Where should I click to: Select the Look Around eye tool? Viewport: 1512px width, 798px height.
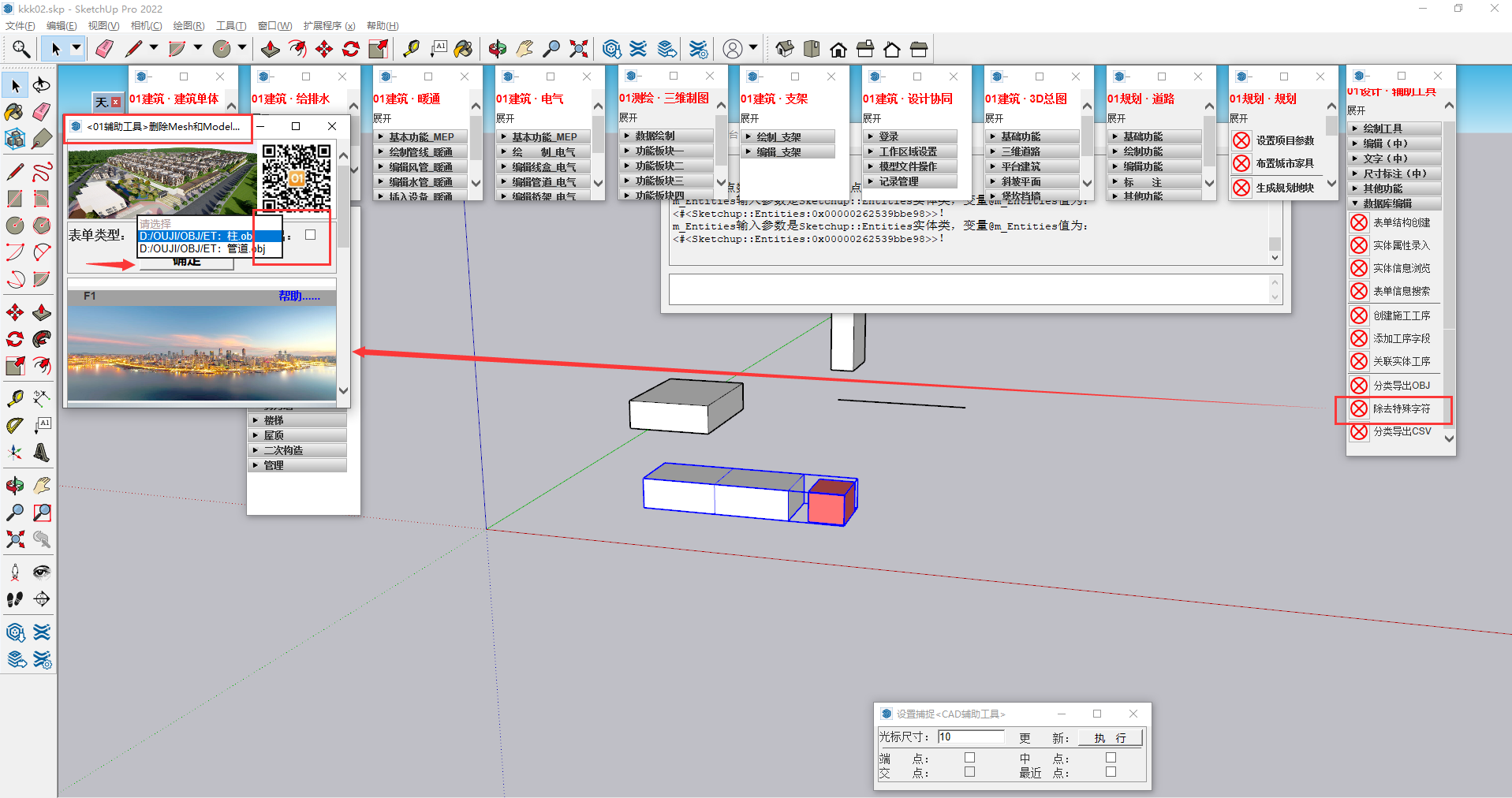point(42,572)
